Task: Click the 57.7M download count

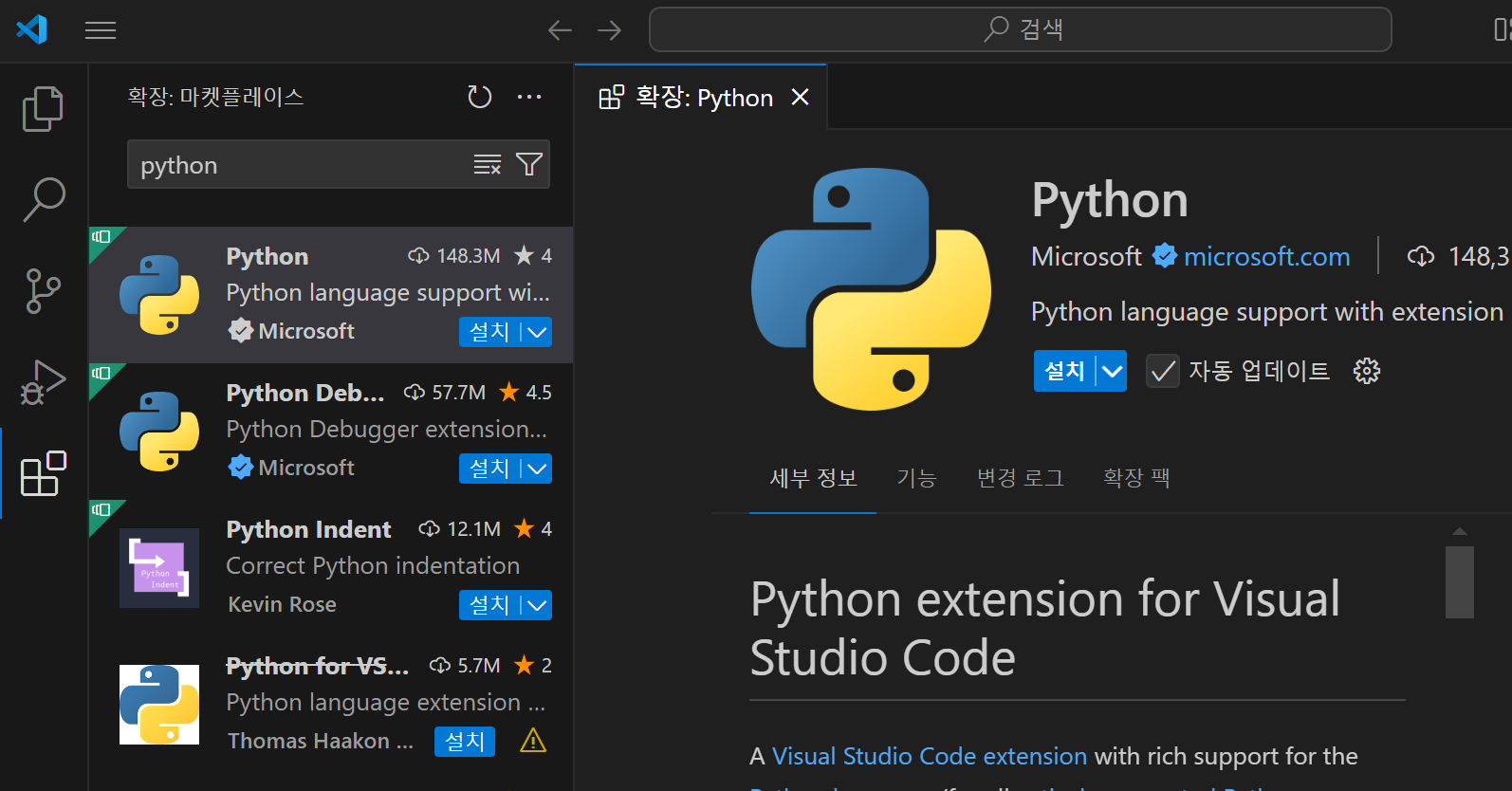Action: click(x=445, y=393)
